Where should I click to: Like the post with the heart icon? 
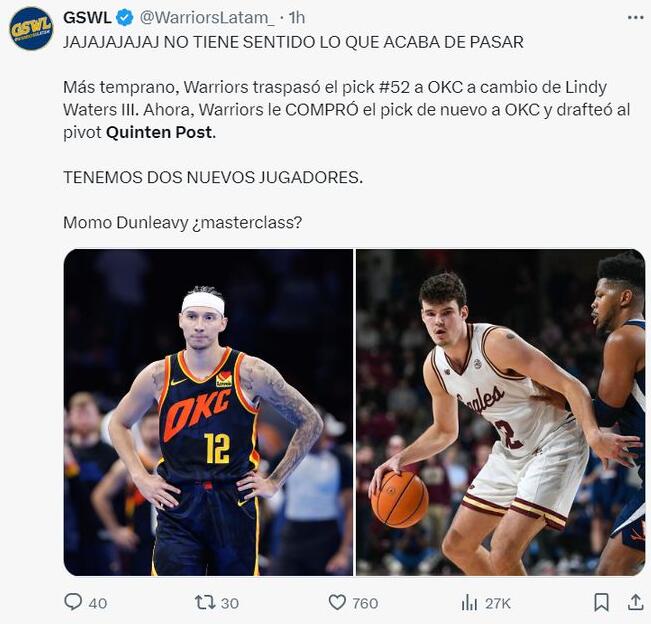(x=337, y=602)
